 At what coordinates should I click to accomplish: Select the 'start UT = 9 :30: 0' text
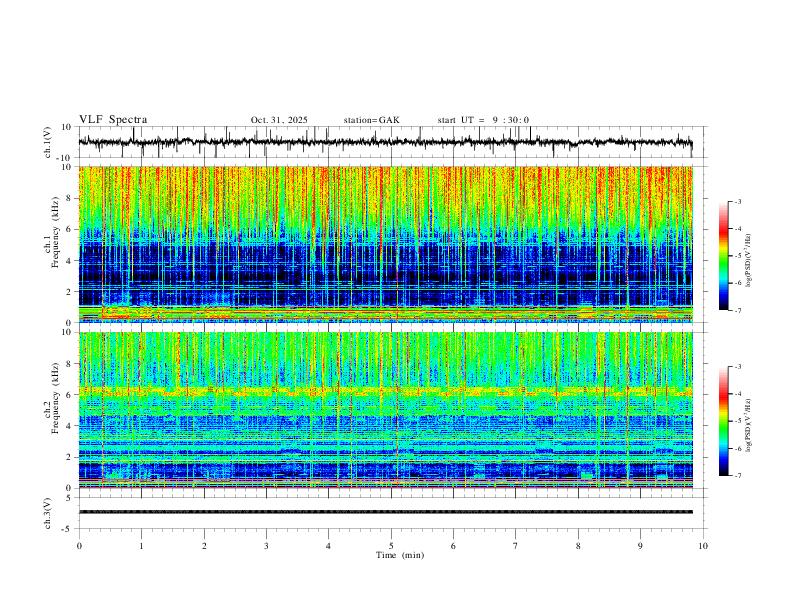point(483,120)
